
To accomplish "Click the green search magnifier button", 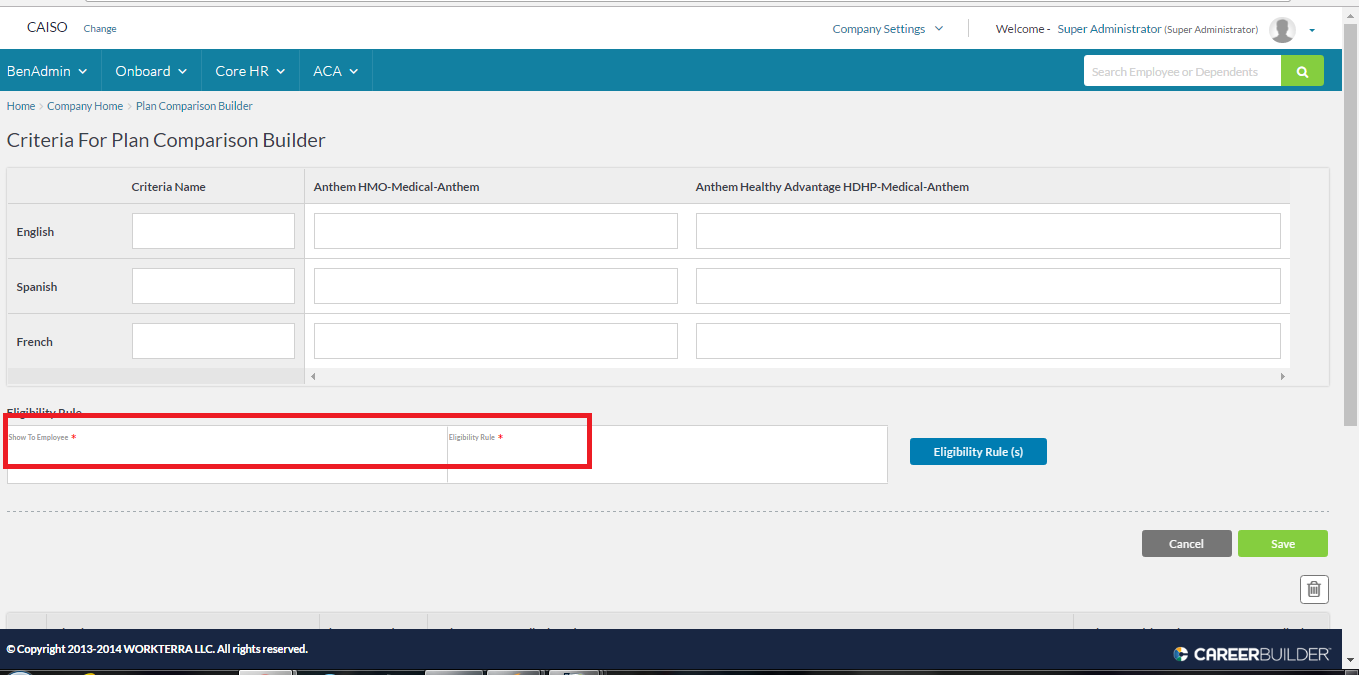I will tap(1302, 72).
